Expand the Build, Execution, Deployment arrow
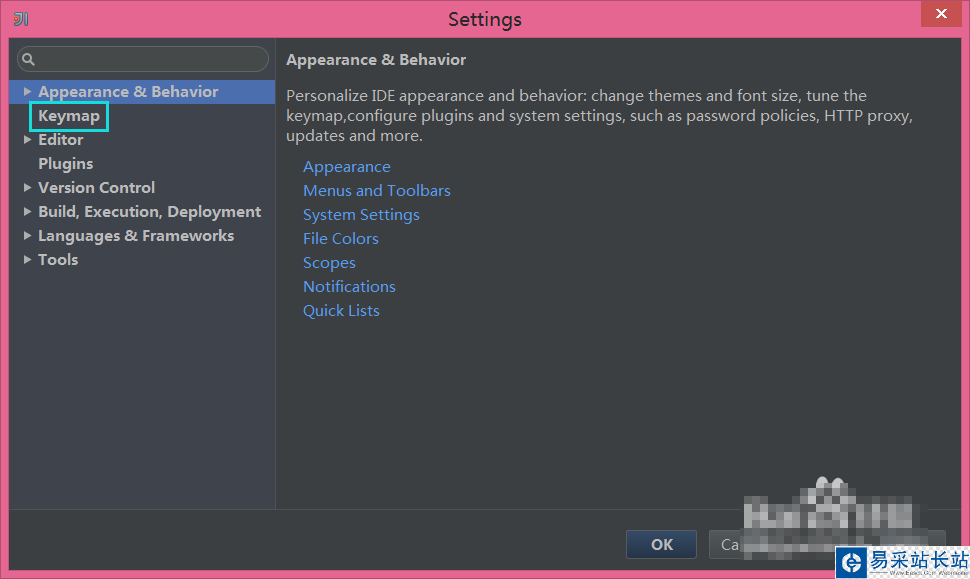Viewport: 970px width, 579px height. point(28,212)
